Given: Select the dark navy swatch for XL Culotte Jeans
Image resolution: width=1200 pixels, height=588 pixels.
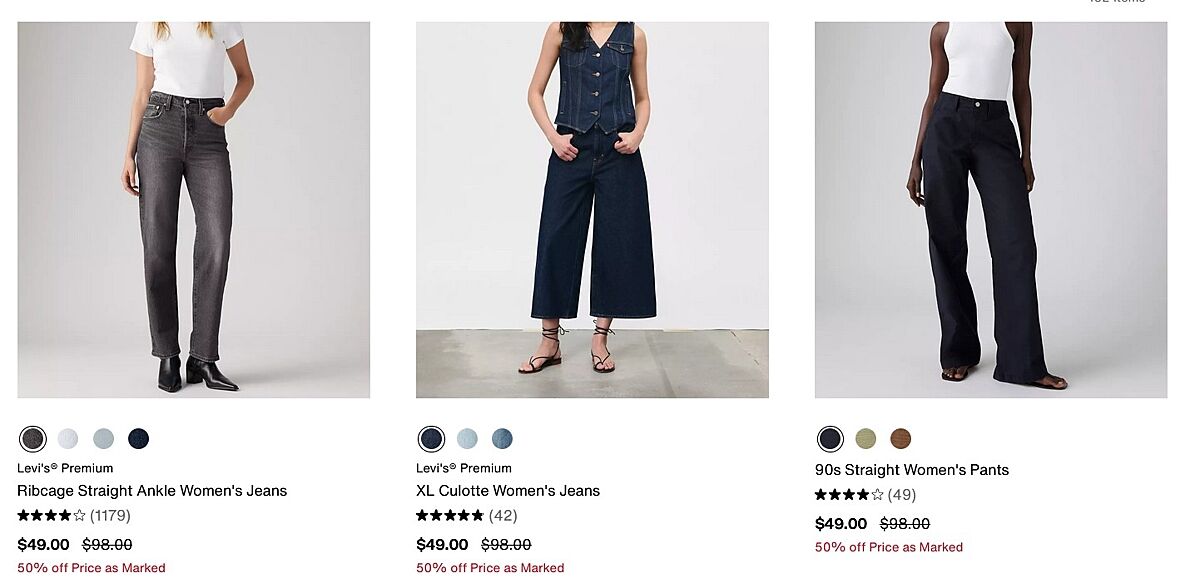Looking at the screenshot, I should point(432,439).
